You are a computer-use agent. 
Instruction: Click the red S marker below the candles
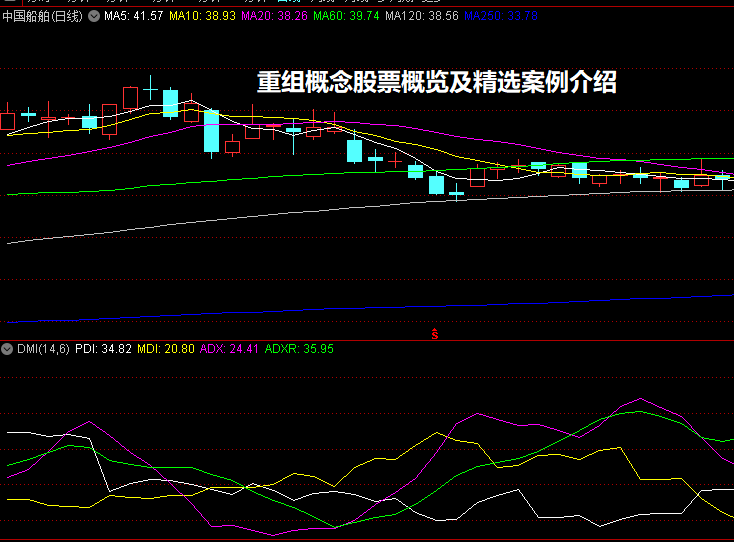435,334
